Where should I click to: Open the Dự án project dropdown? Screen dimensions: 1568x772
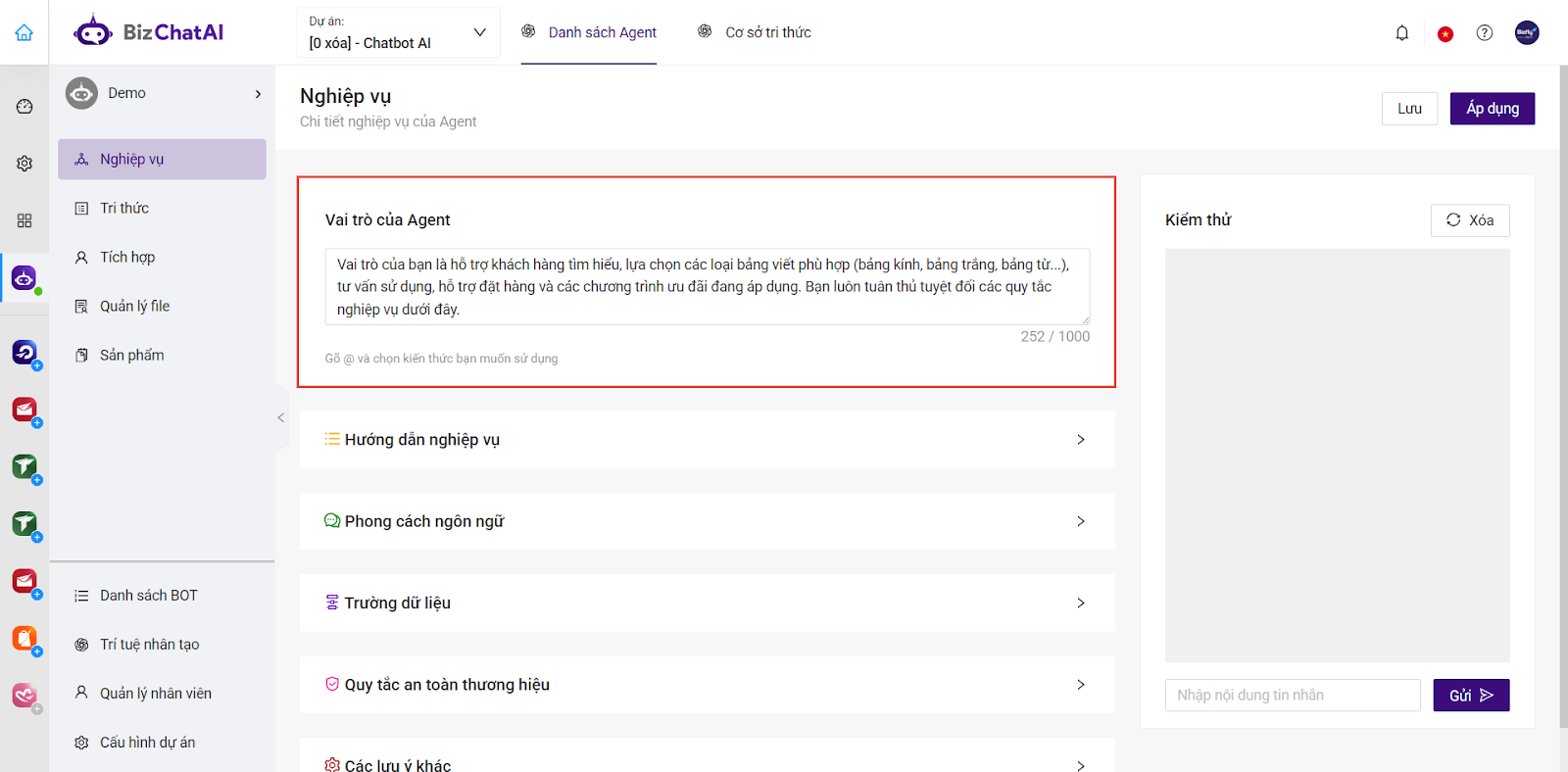[399, 32]
